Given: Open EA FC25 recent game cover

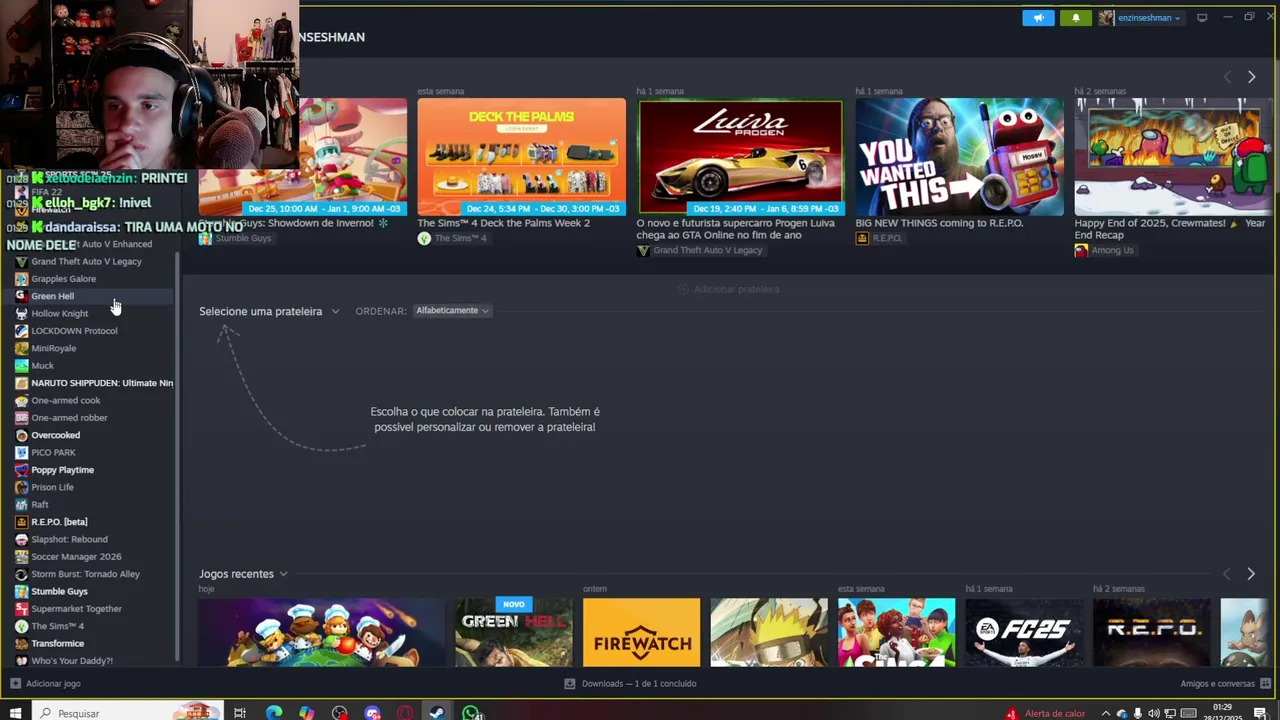Looking at the screenshot, I should 1024,632.
